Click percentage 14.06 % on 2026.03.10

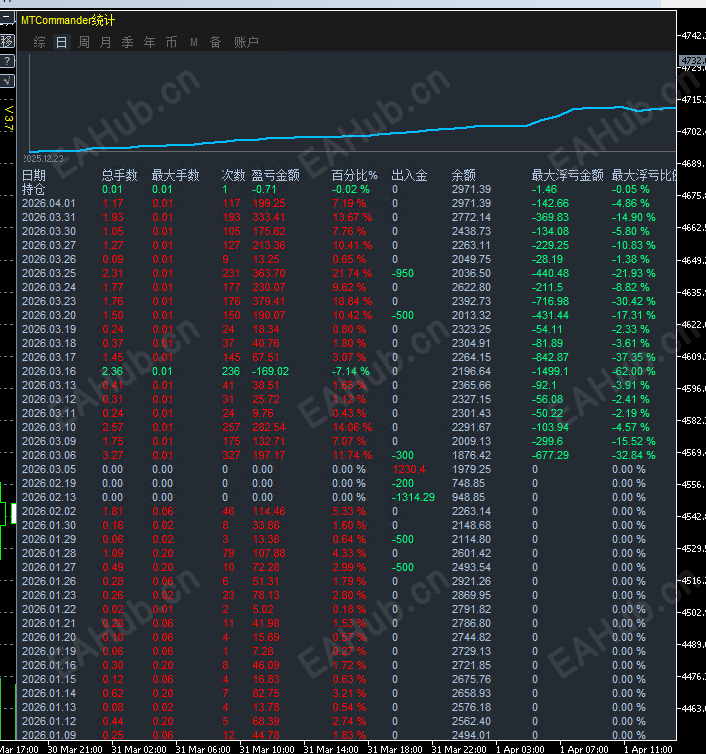pyautogui.click(x=352, y=427)
